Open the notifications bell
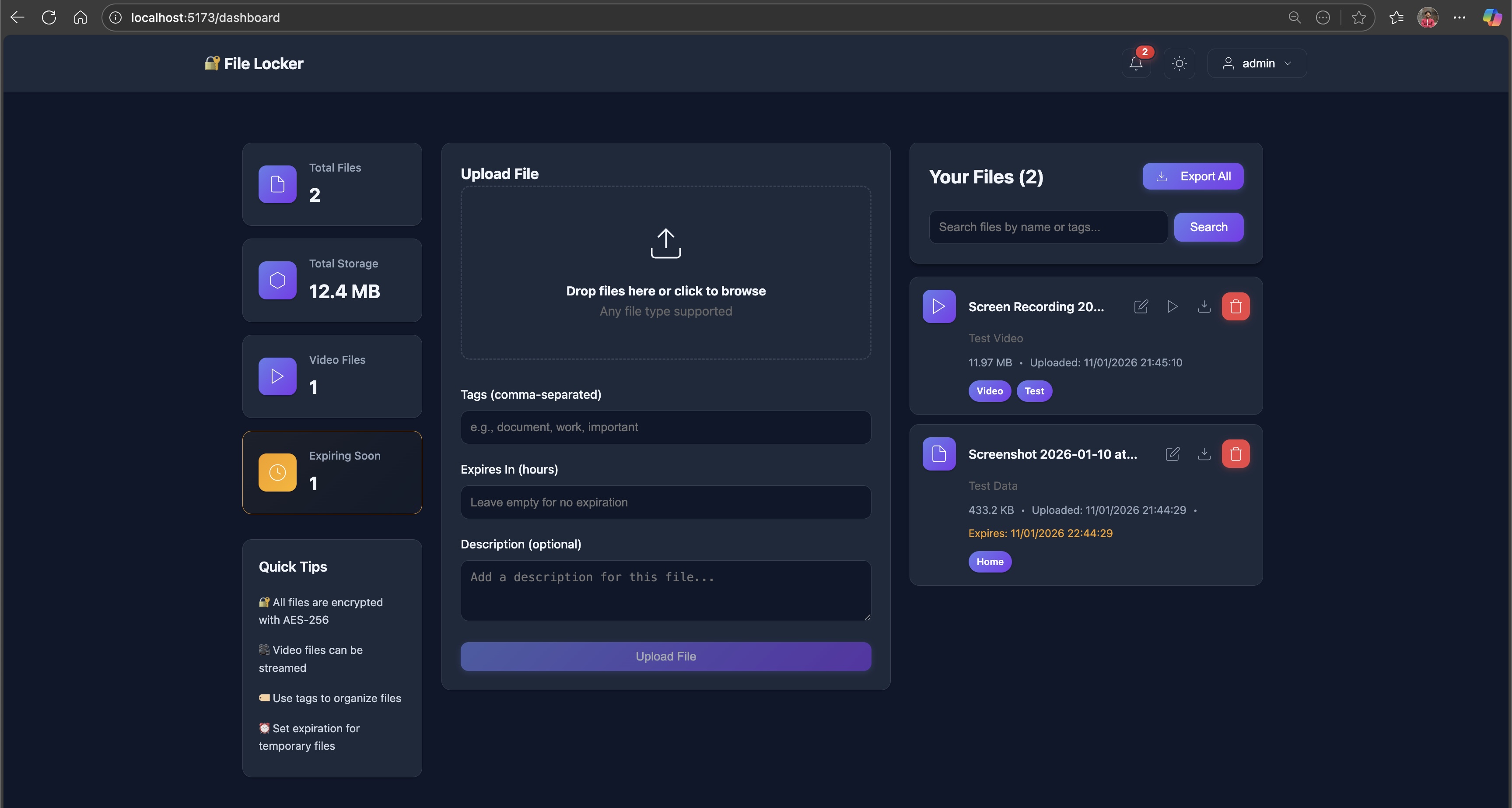This screenshot has width=1512, height=808. tap(1136, 63)
